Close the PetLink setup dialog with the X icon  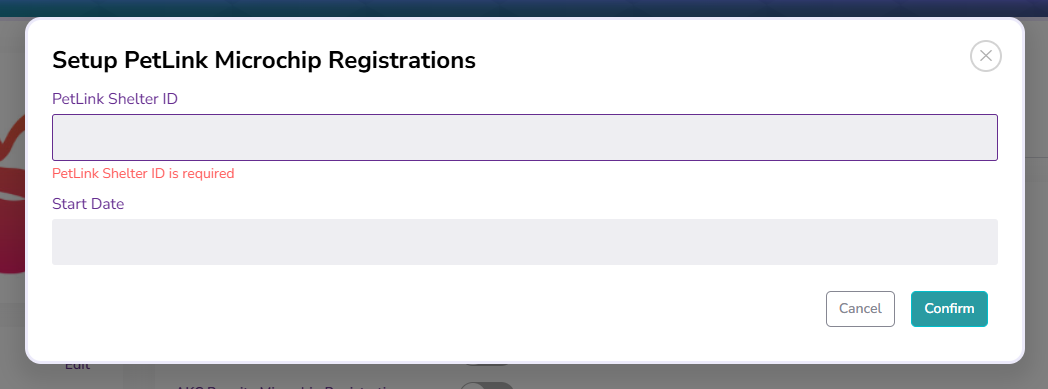click(985, 56)
